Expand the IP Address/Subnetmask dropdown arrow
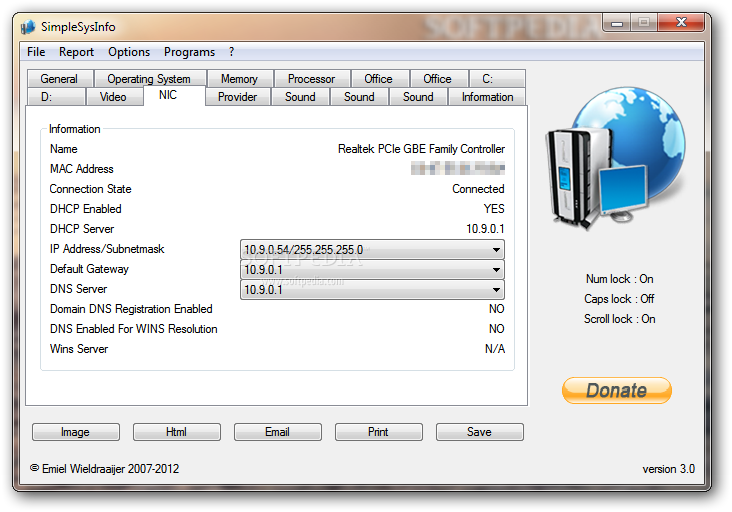Screen dimensions: 732x512 coord(496,250)
